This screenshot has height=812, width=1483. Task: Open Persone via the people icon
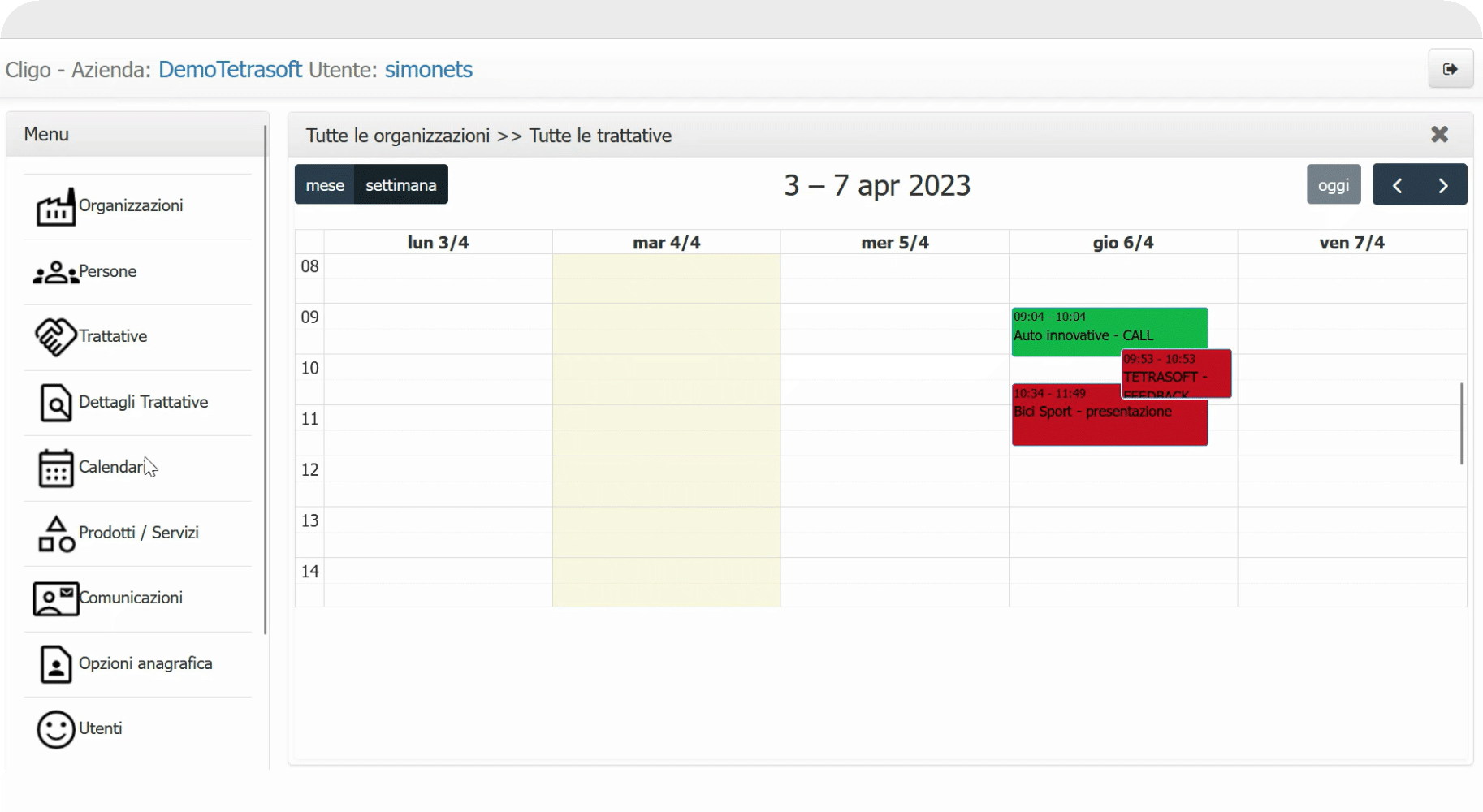pyautogui.click(x=55, y=273)
